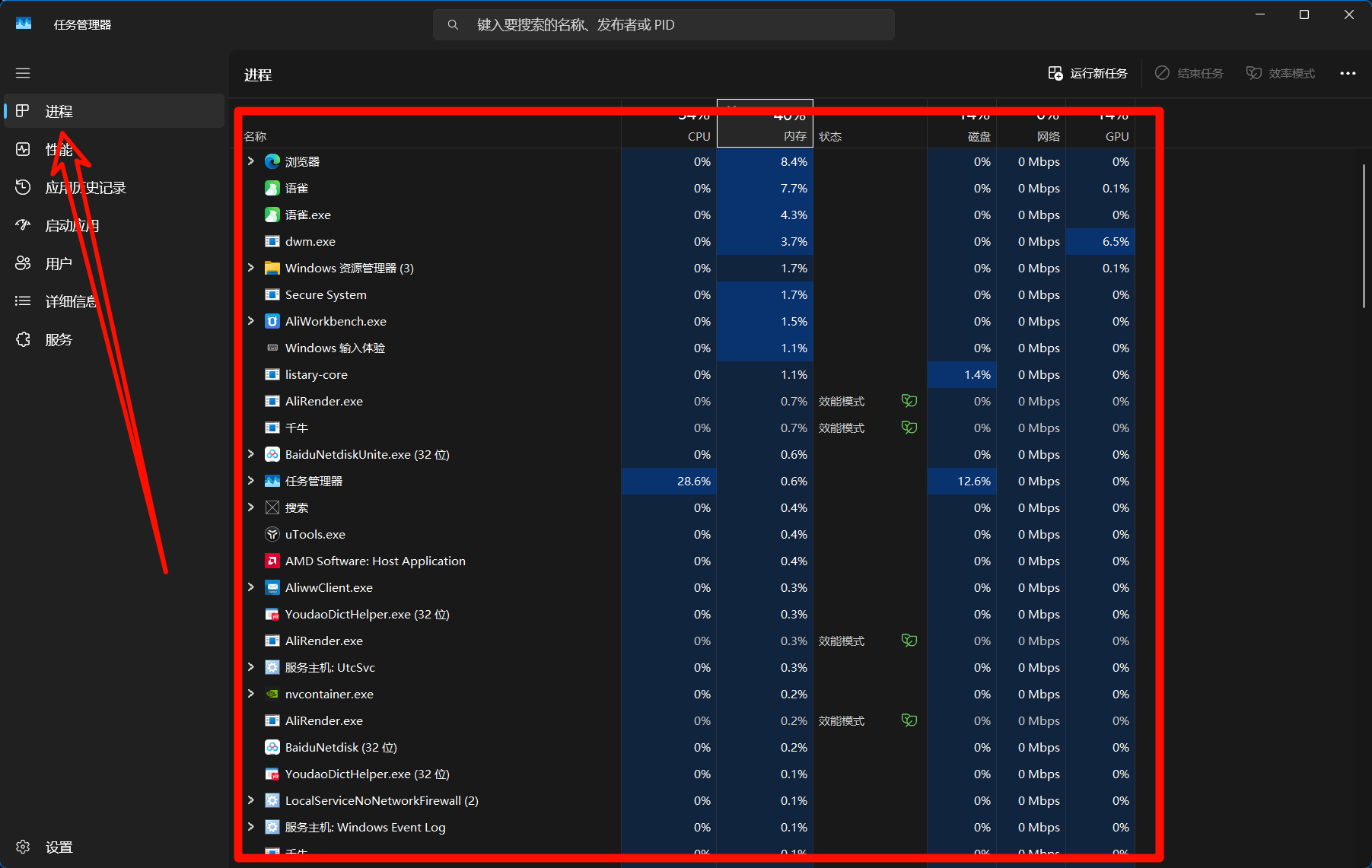Open the hamburger navigation menu

tap(23, 73)
